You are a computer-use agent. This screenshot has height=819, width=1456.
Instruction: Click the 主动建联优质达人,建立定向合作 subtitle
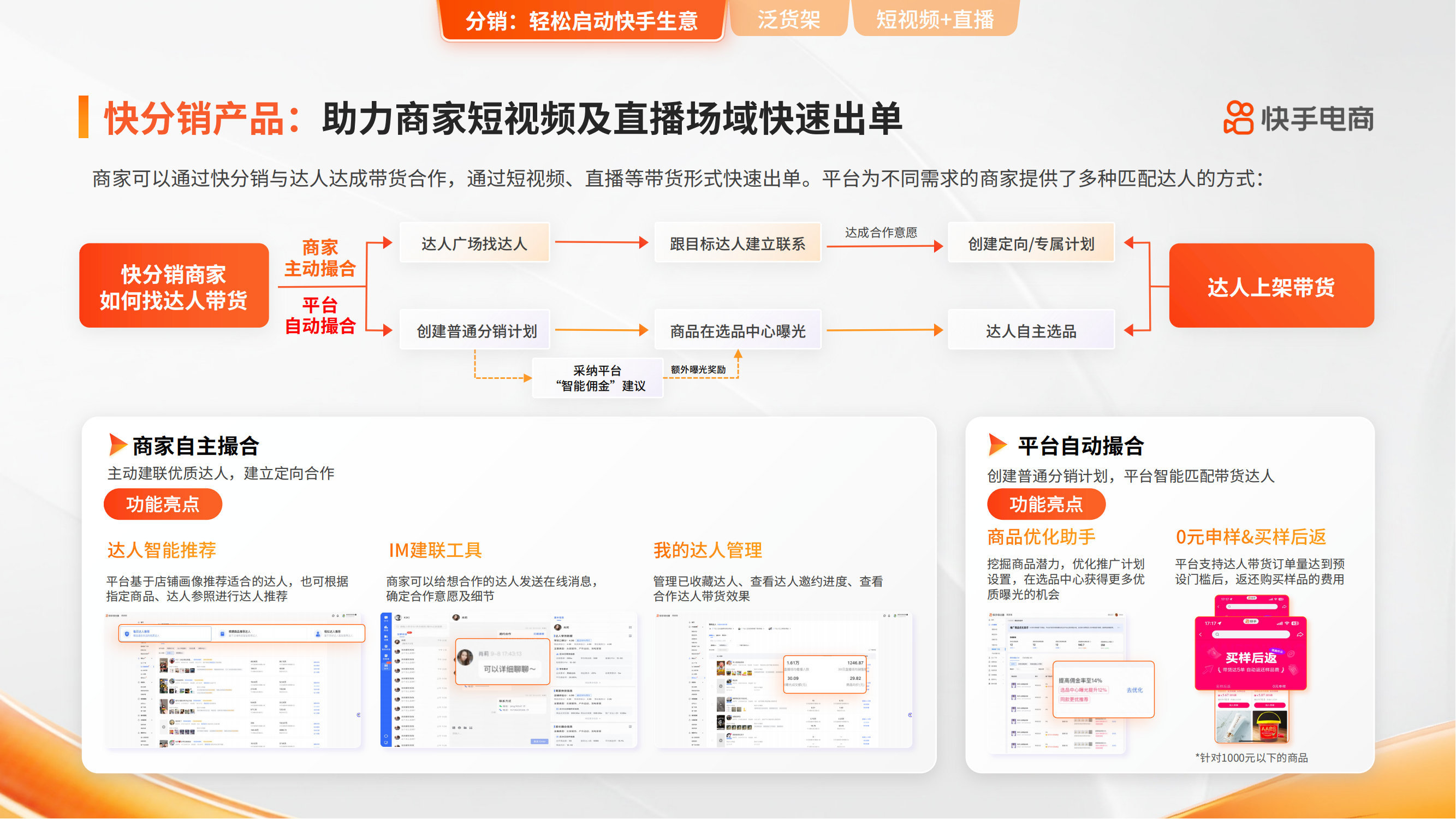[221, 473]
